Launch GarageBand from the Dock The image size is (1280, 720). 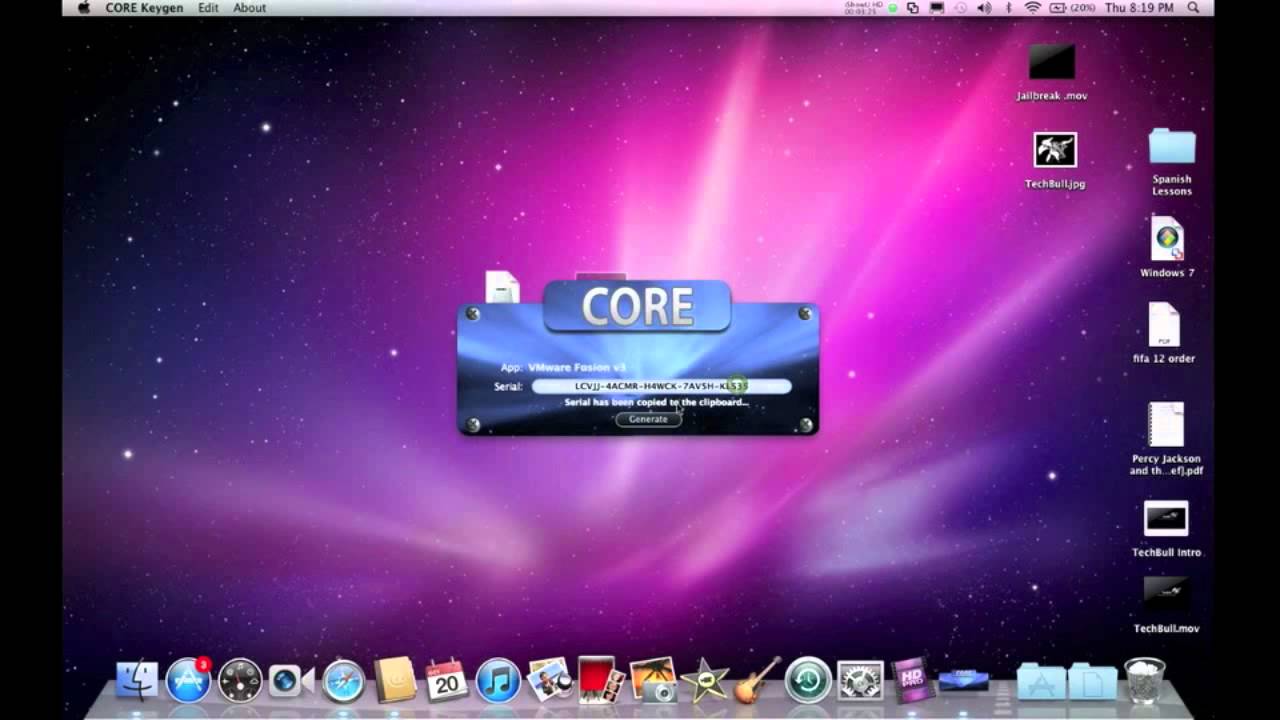click(757, 680)
